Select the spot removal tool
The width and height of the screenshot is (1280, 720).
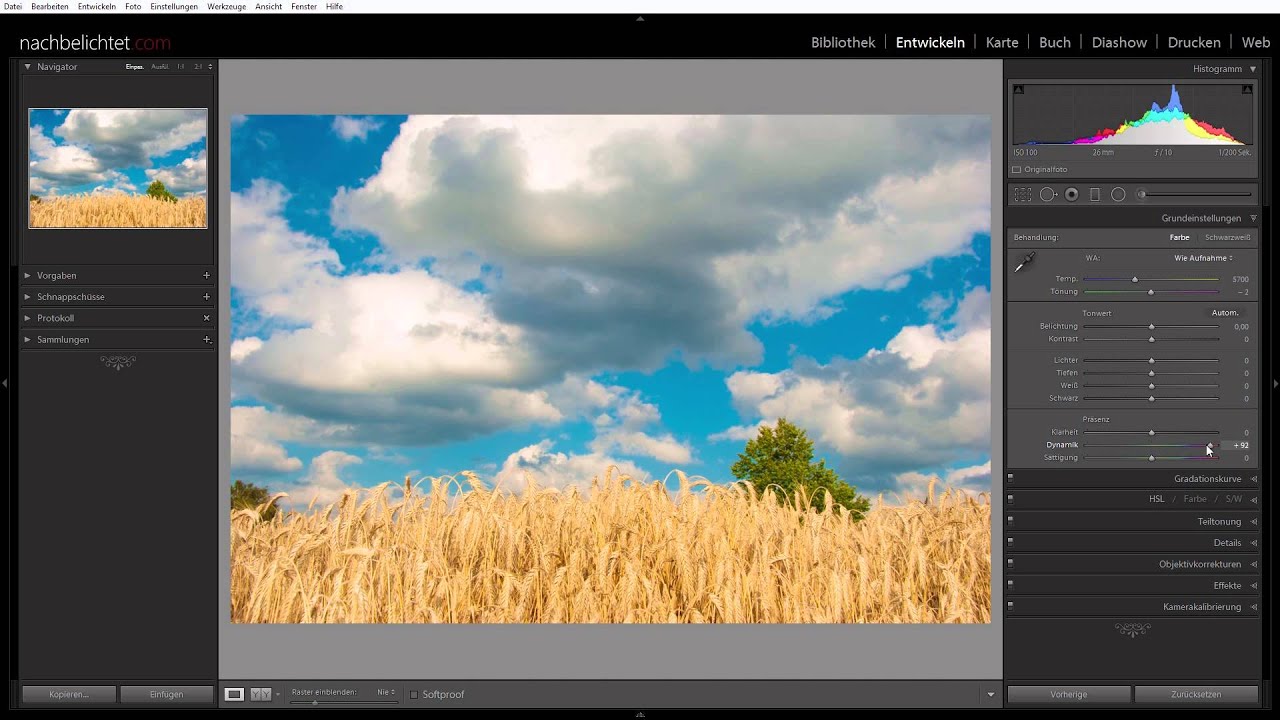click(x=1048, y=195)
